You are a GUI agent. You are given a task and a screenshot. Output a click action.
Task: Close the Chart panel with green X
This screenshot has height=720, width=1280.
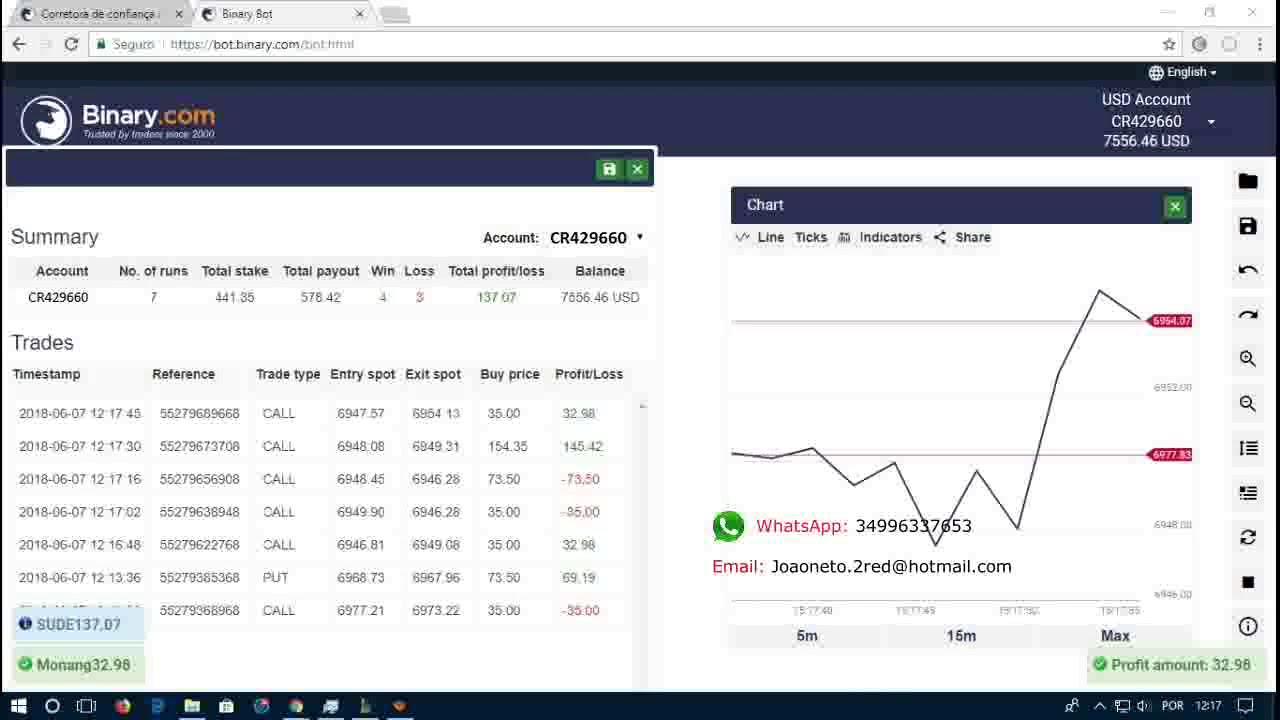[1175, 207]
